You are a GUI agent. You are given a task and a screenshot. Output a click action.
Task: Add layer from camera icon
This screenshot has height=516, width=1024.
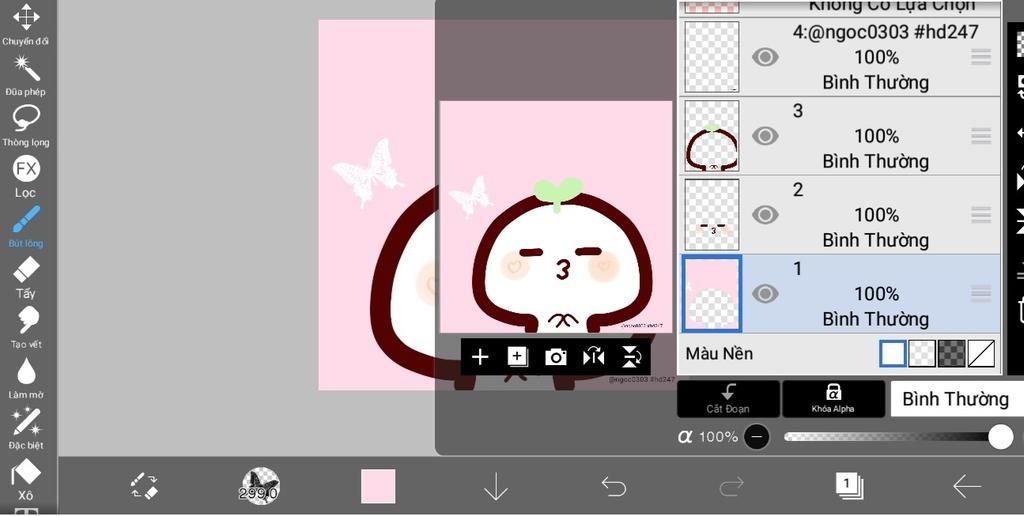(556, 357)
